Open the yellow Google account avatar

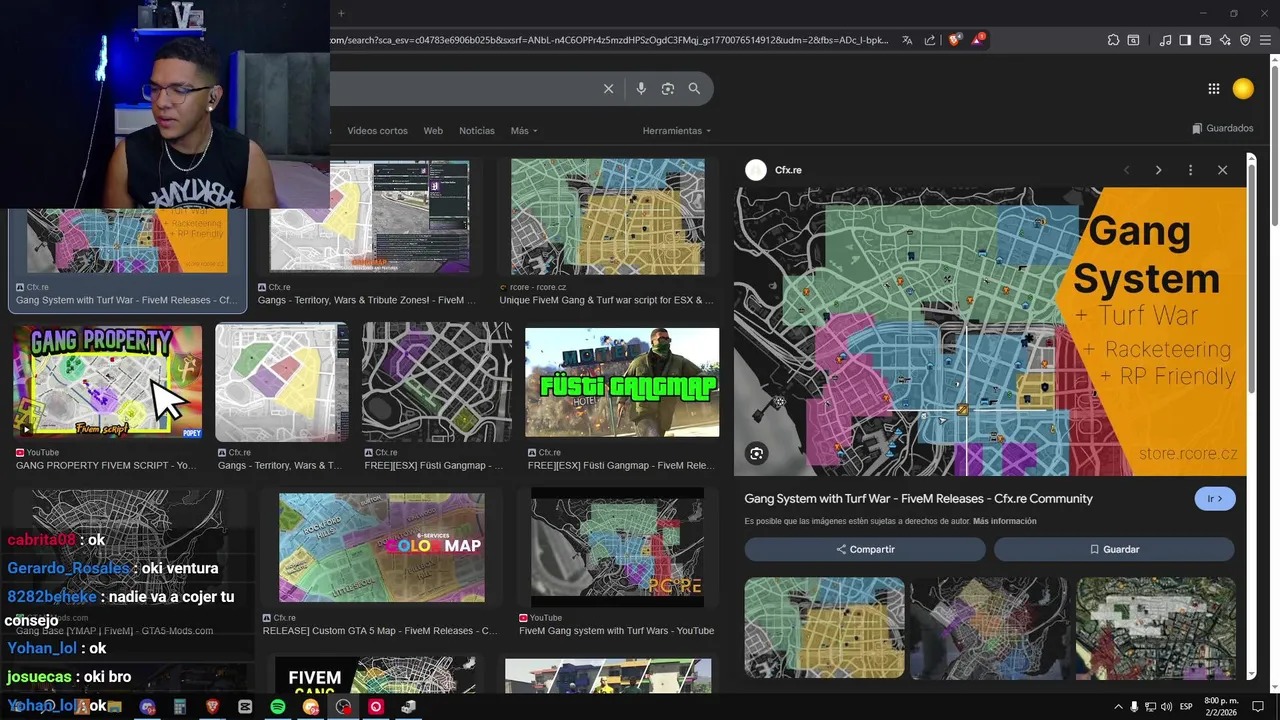1243,89
